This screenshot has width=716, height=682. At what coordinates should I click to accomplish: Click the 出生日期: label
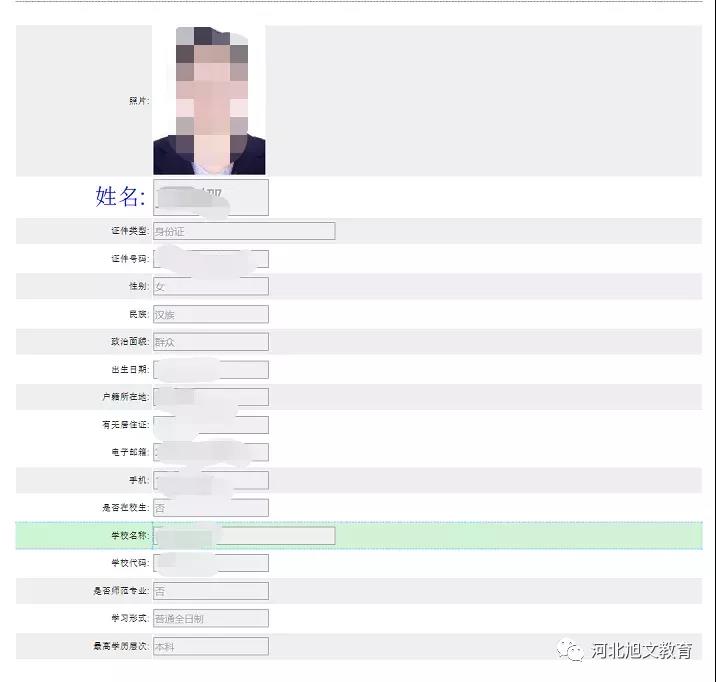(x=130, y=369)
